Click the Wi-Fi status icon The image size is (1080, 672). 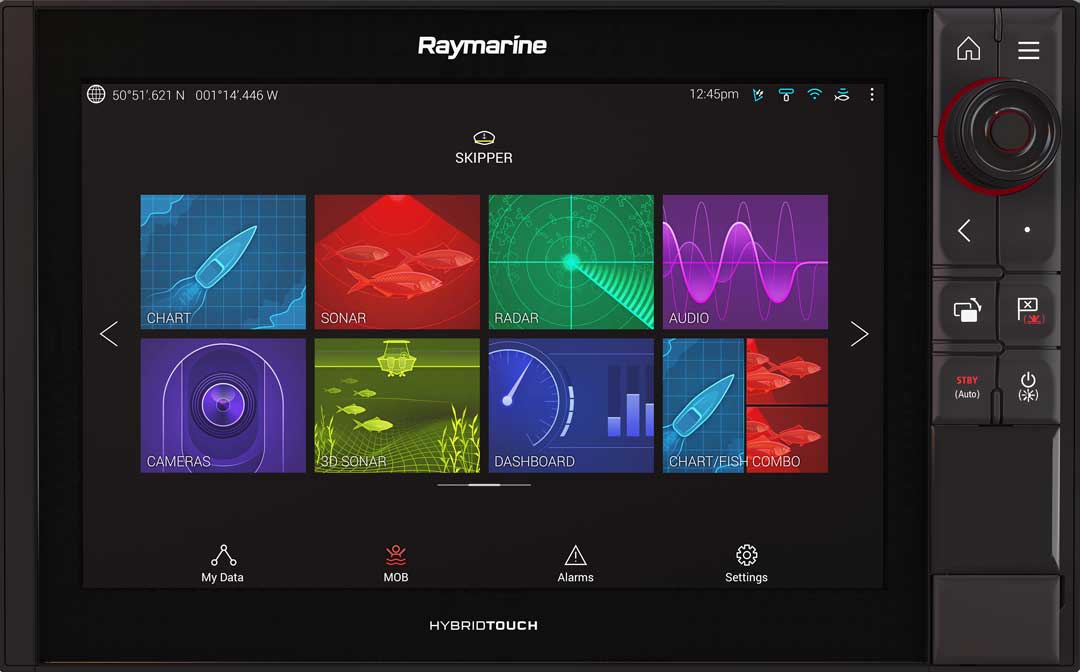pos(815,94)
